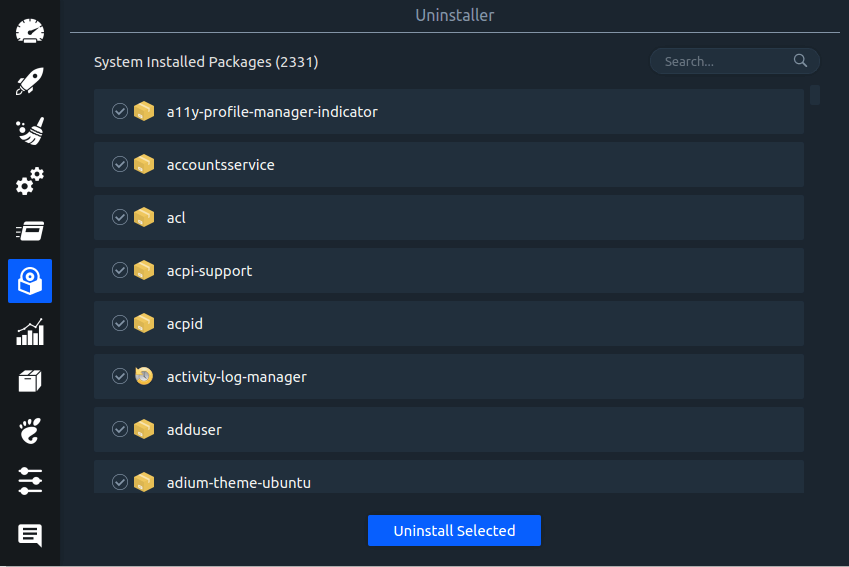Click the adium-theme-ubuntu package icon

click(x=144, y=481)
